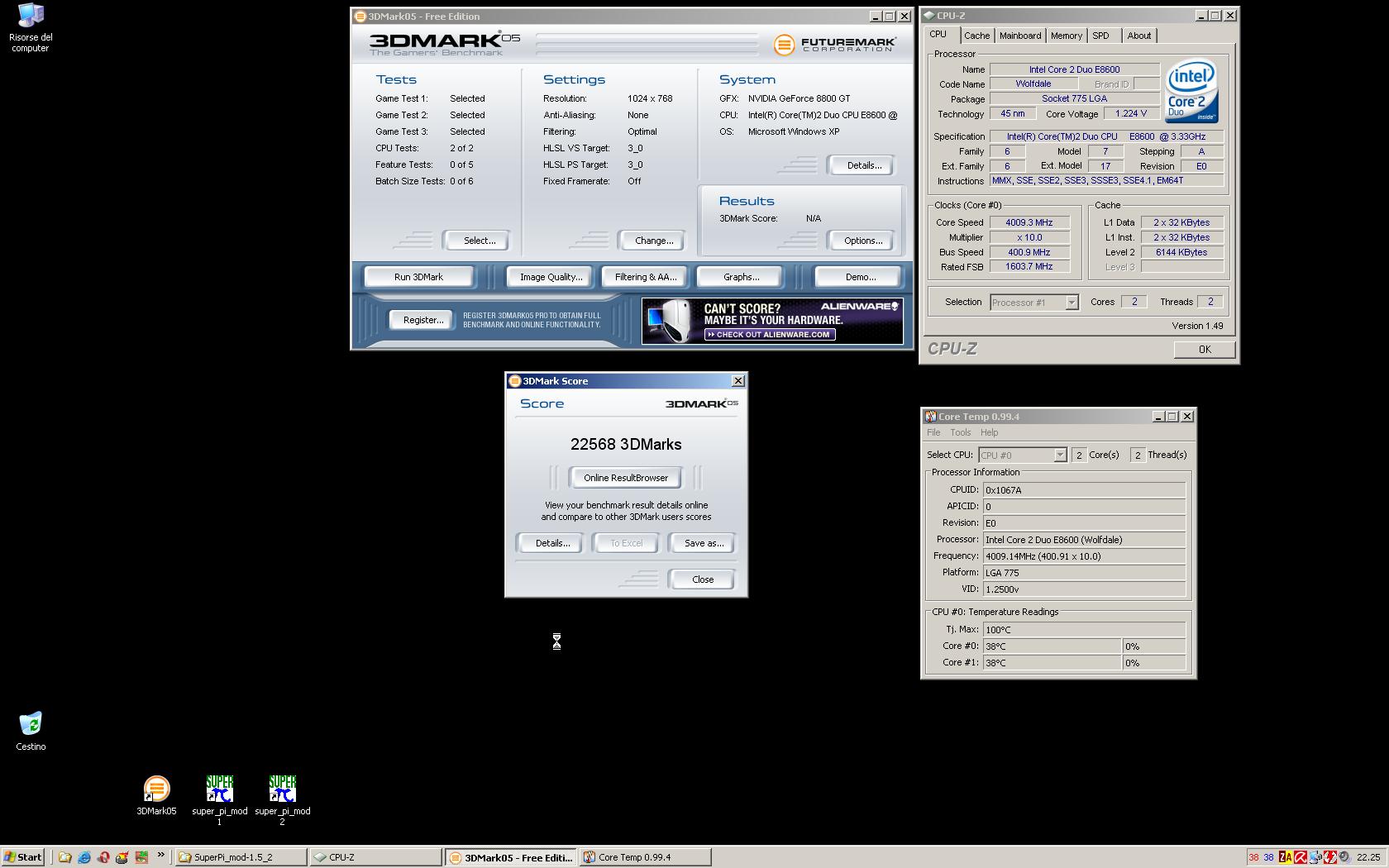Switch to Core Temp taskbar button

pos(646,857)
